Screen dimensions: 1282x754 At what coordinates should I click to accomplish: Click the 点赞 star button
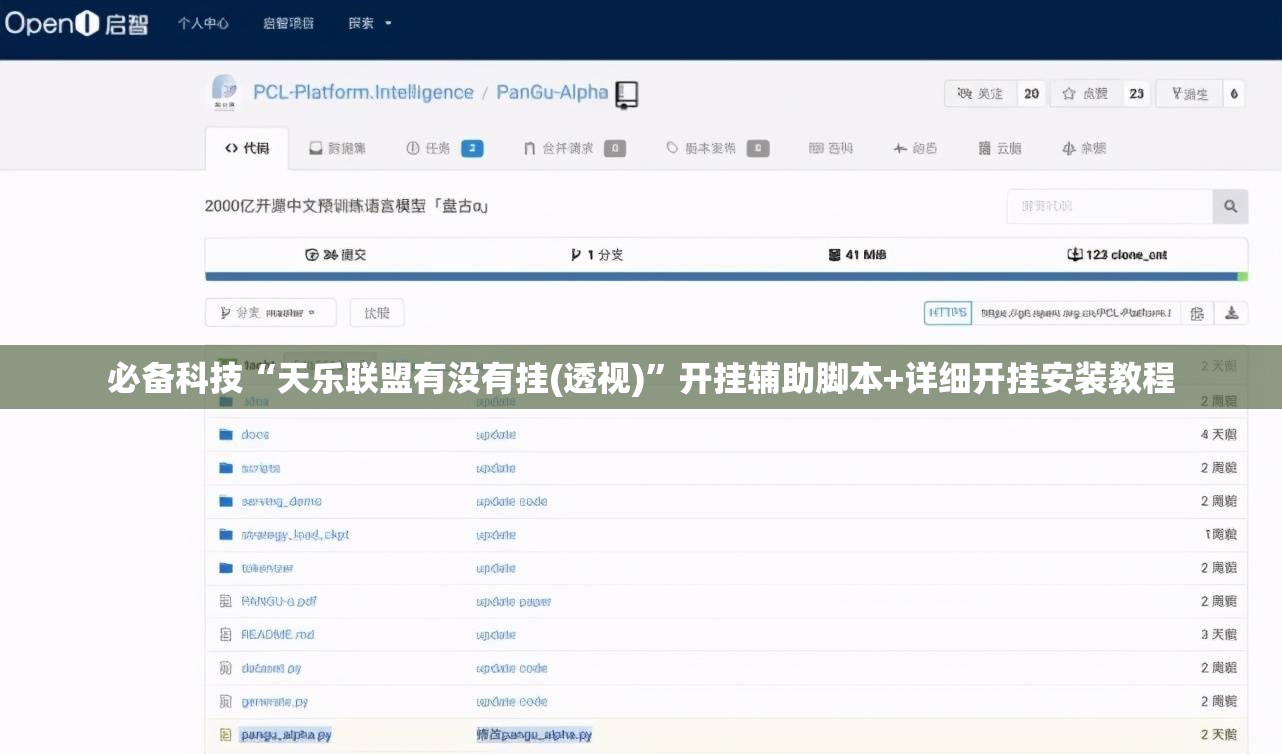pos(1085,94)
